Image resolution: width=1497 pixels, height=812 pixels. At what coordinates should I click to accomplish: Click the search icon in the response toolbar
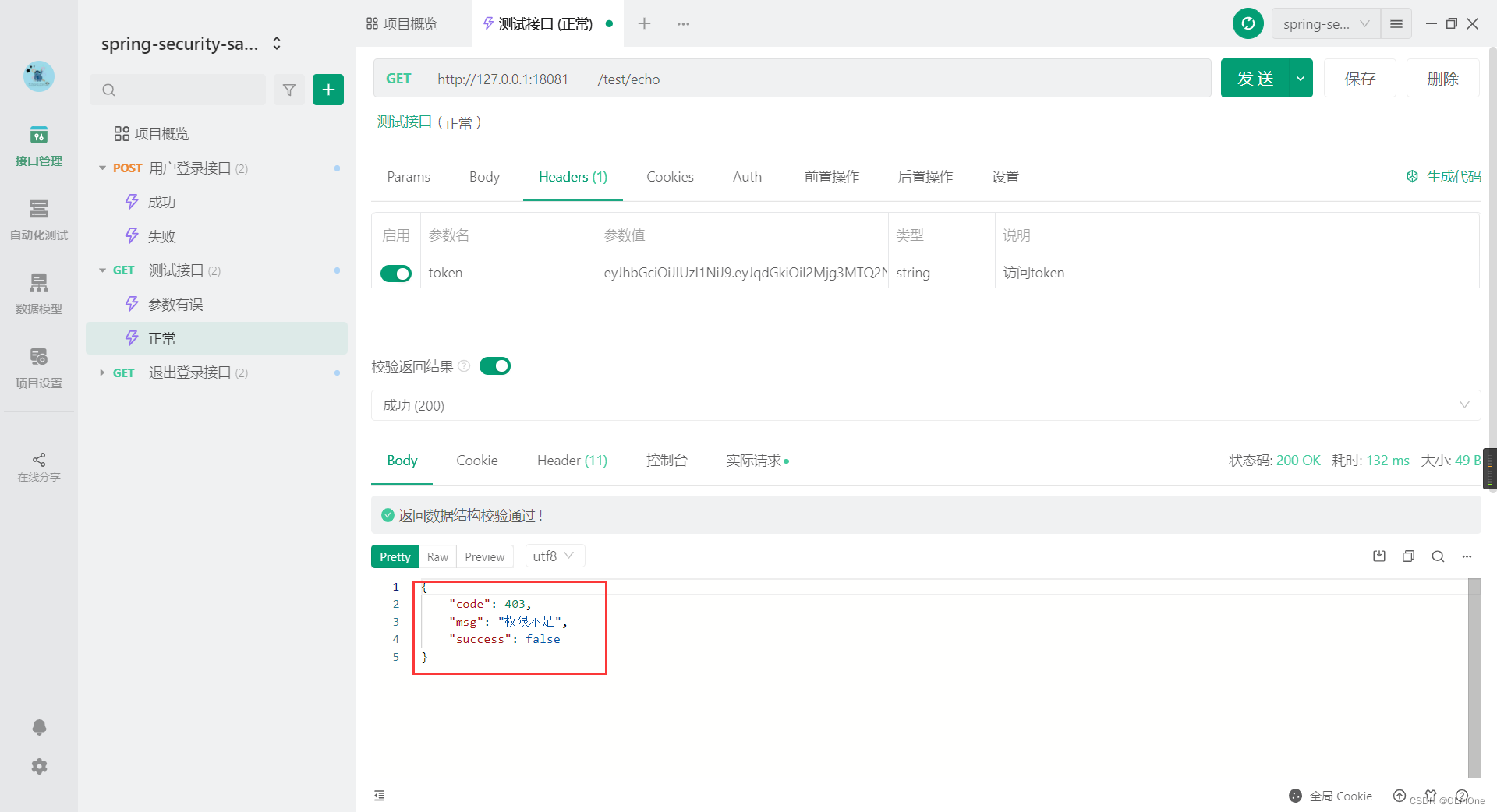(1437, 556)
